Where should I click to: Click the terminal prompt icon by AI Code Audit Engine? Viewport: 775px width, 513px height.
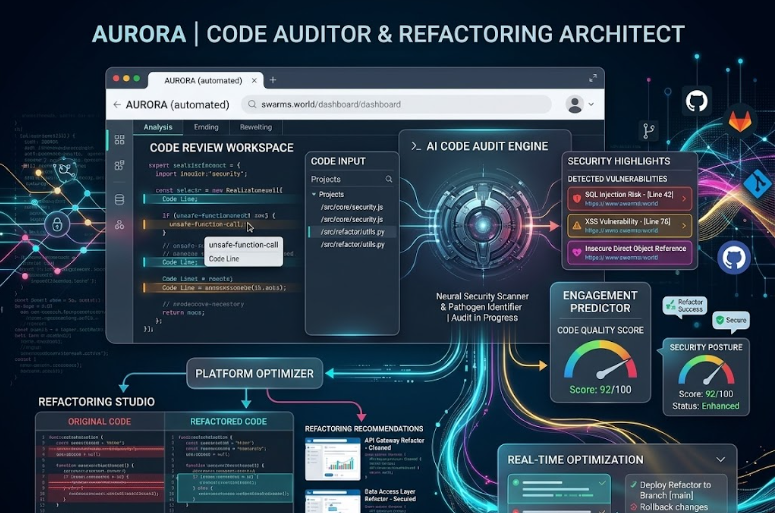416,146
